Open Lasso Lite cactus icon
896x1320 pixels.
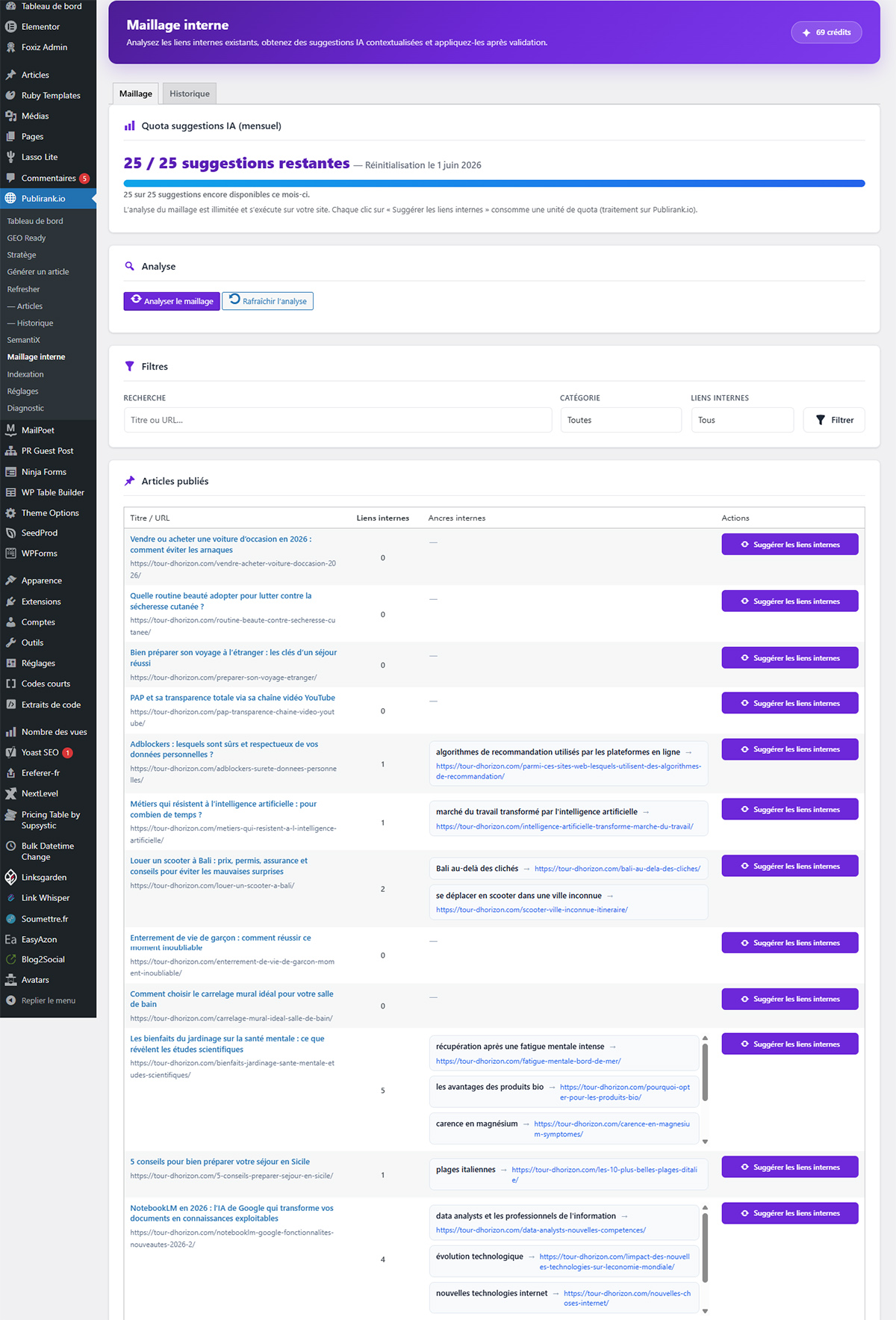(10, 157)
